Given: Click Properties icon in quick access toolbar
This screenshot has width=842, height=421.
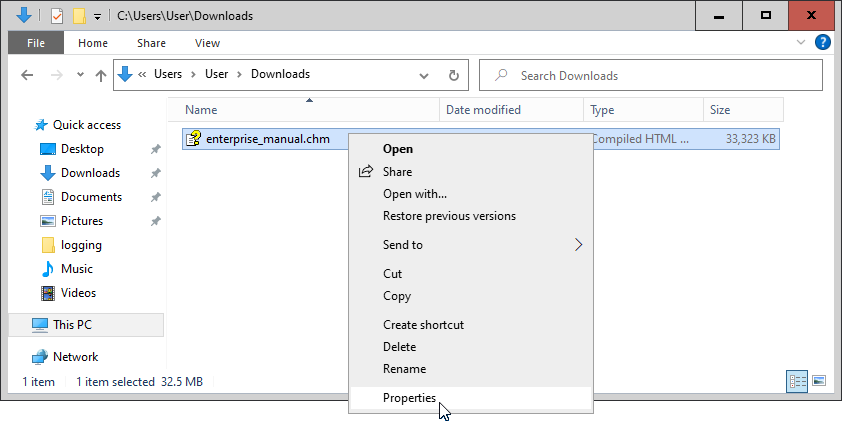Looking at the screenshot, I should click(x=57, y=16).
